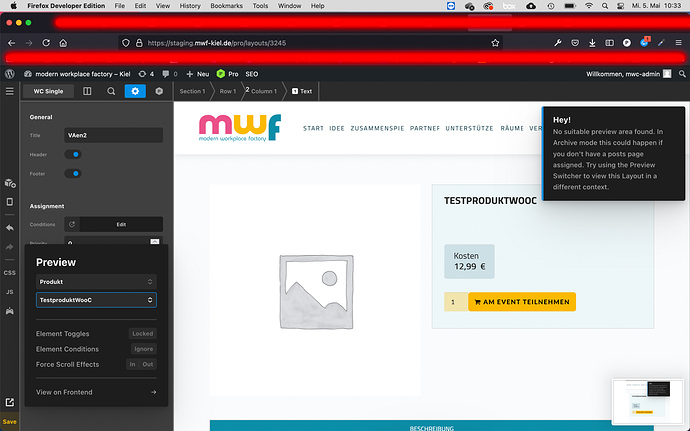Toggle the Header switch
The height and width of the screenshot is (431, 690).
click(x=73, y=154)
